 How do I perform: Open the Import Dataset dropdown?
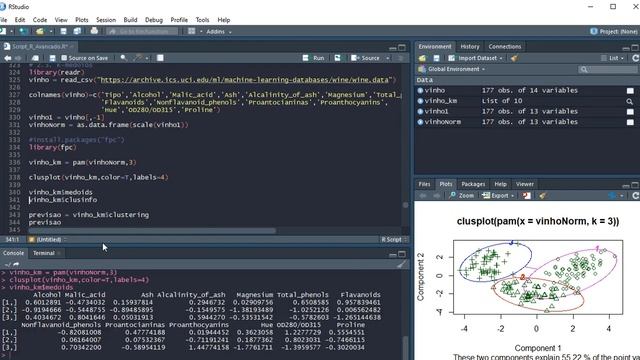476,58
